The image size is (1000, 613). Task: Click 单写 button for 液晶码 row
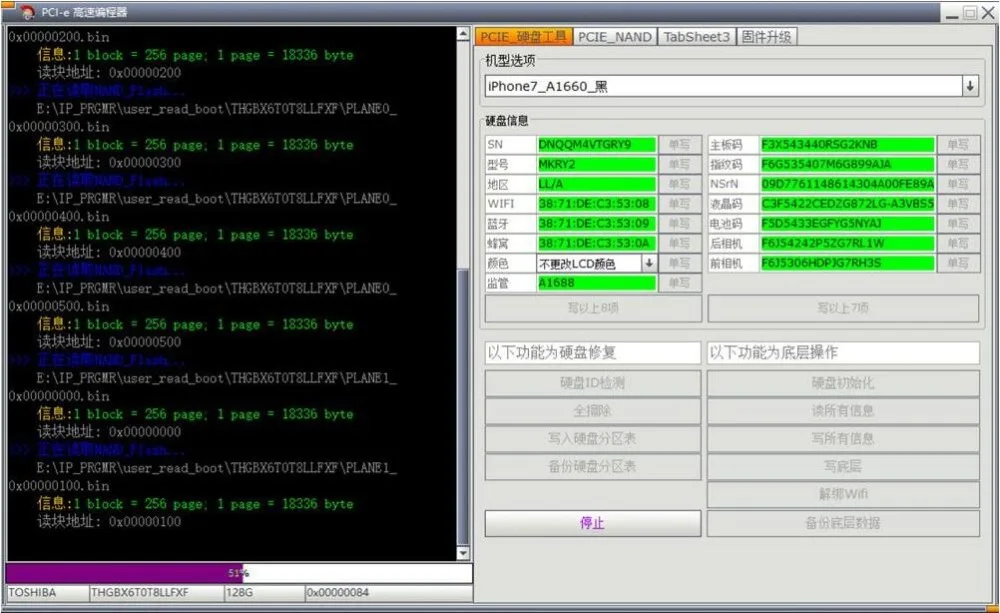click(958, 203)
